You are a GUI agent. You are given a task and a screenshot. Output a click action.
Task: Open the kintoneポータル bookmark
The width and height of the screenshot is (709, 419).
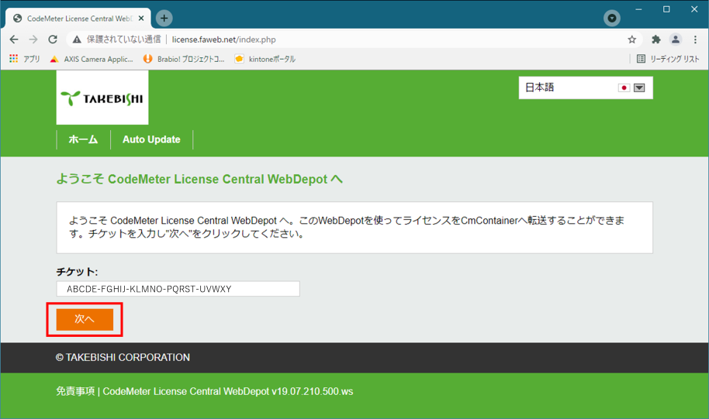265,59
